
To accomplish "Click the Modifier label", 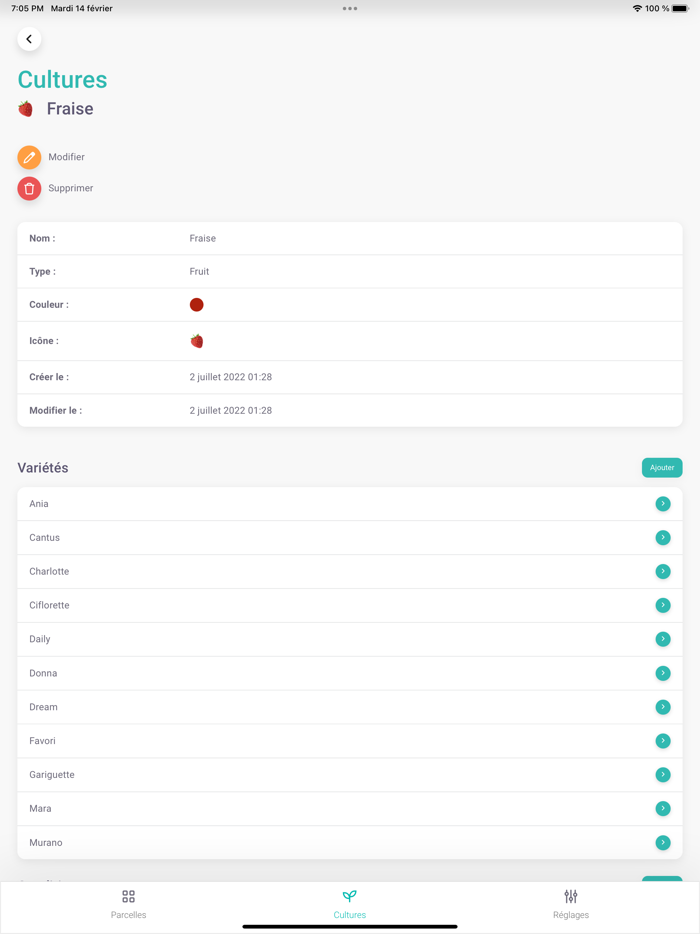I will 66,157.
